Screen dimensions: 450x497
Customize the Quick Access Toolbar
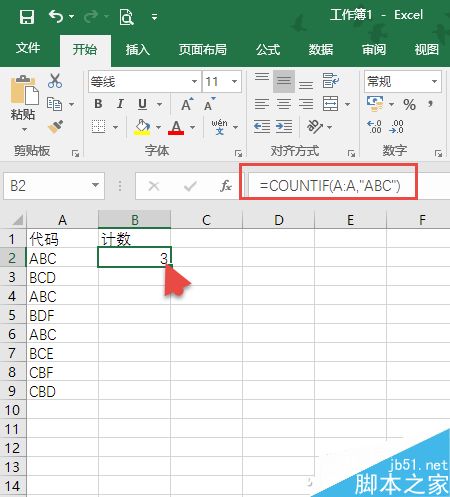click(154, 17)
